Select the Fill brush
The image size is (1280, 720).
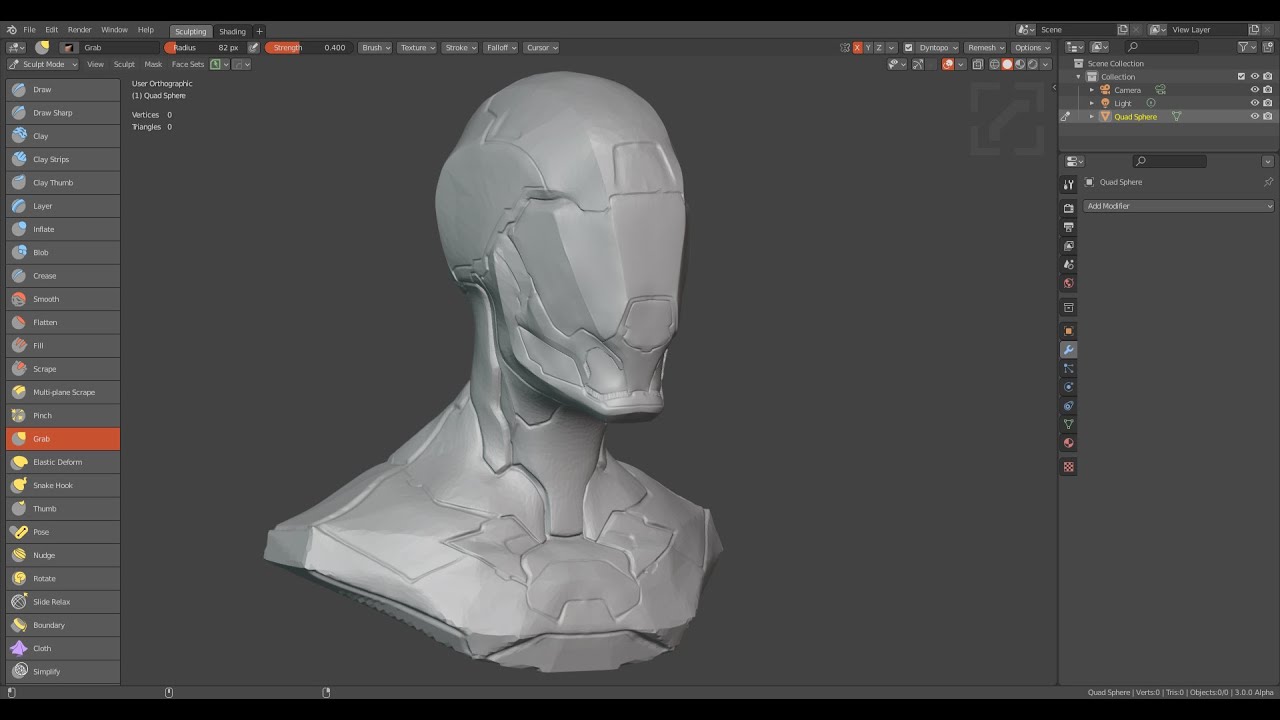[63, 345]
